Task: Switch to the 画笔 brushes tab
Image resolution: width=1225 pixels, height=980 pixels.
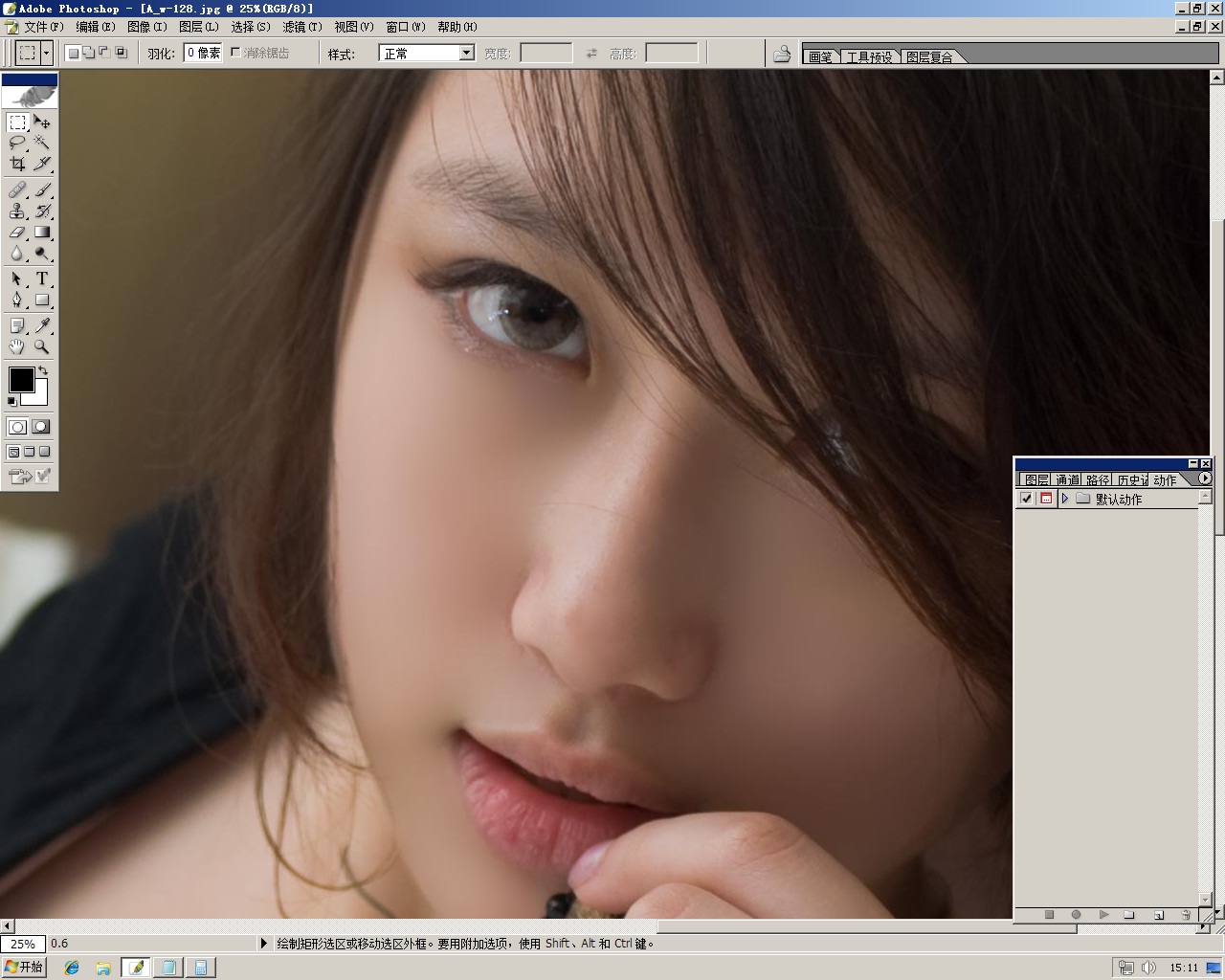Action: pos(820,56)
